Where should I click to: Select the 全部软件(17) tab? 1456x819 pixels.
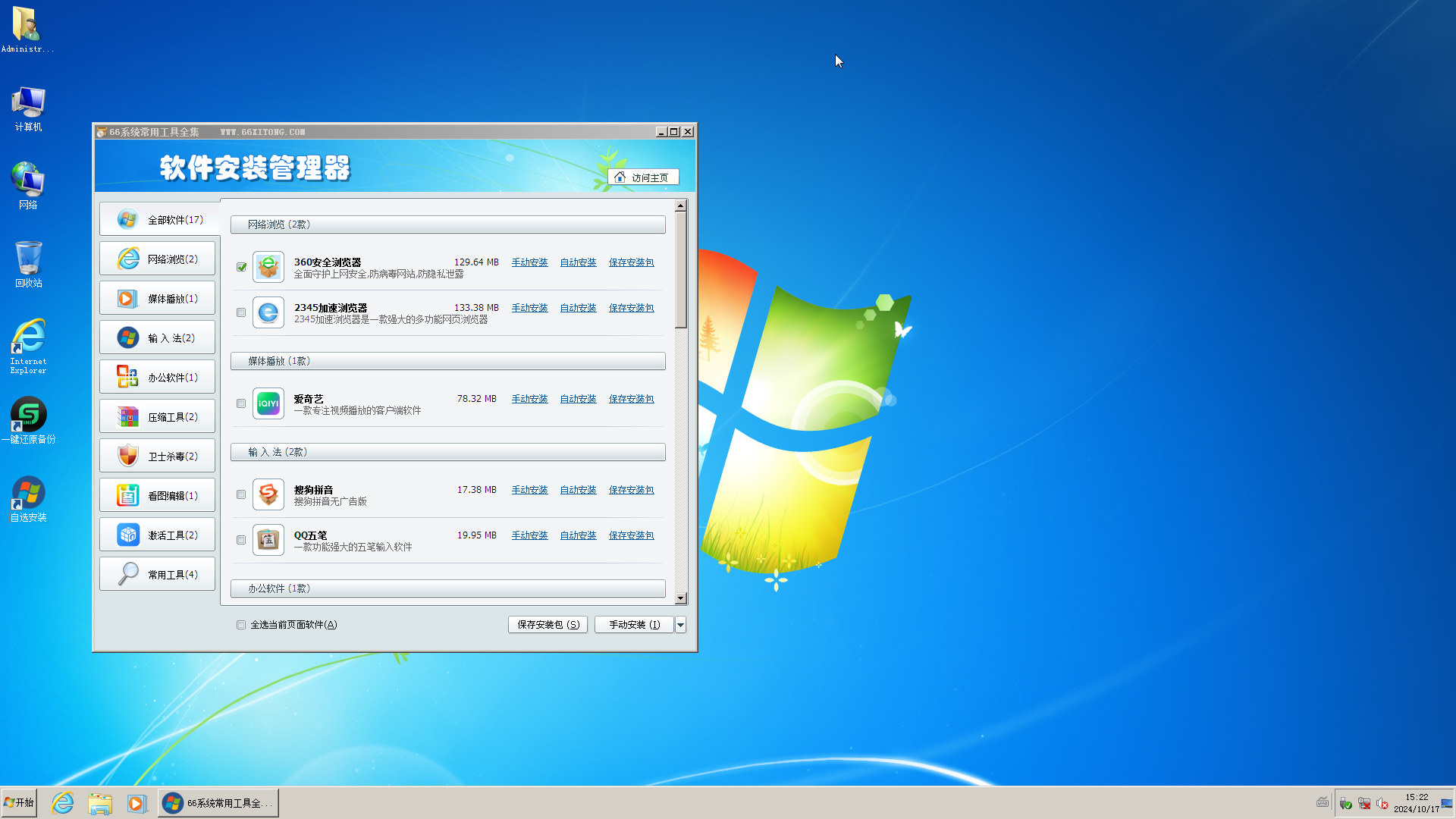[x=159, y=220]
